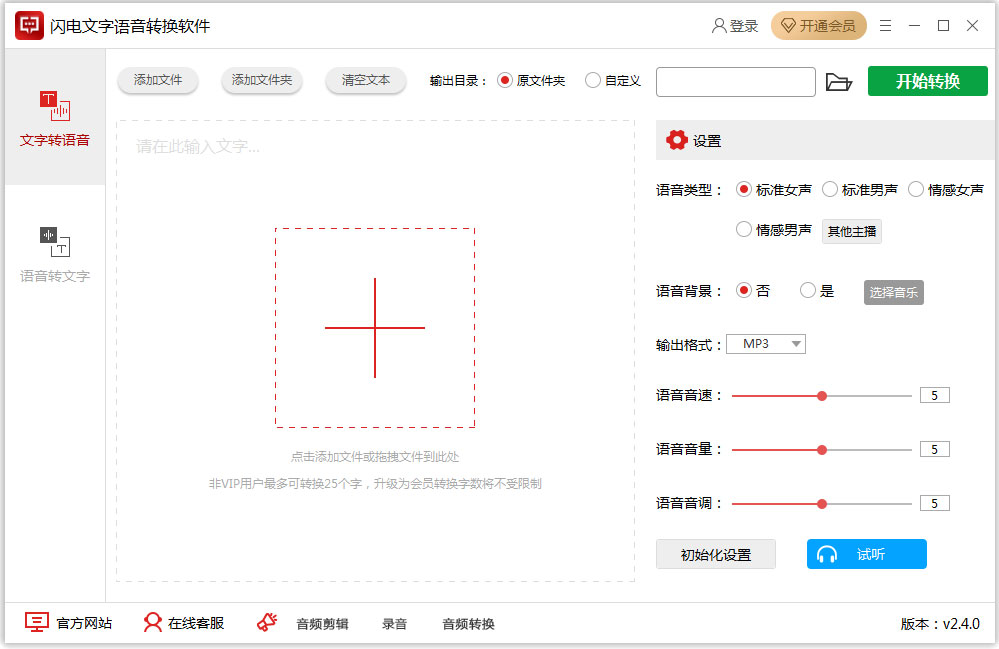
Task: Click the red settings gear icon
Action: coord(677,140)
